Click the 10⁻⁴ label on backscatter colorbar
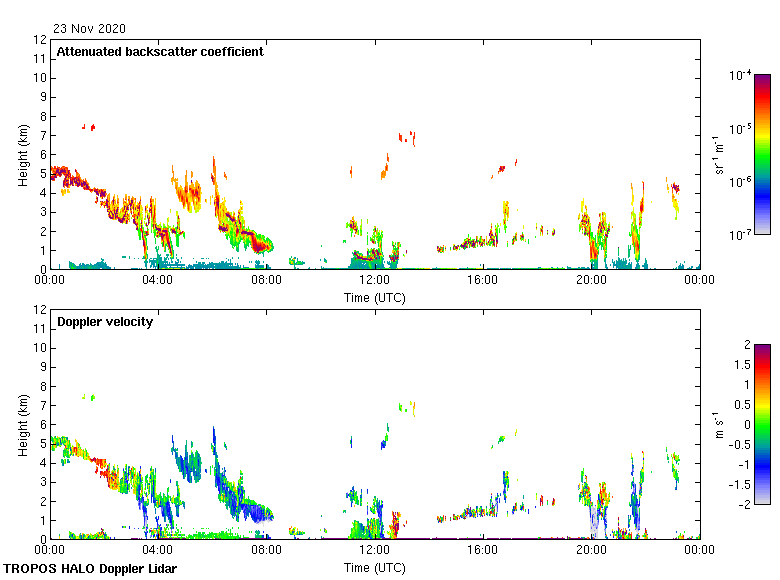 [x=740, y=76]
